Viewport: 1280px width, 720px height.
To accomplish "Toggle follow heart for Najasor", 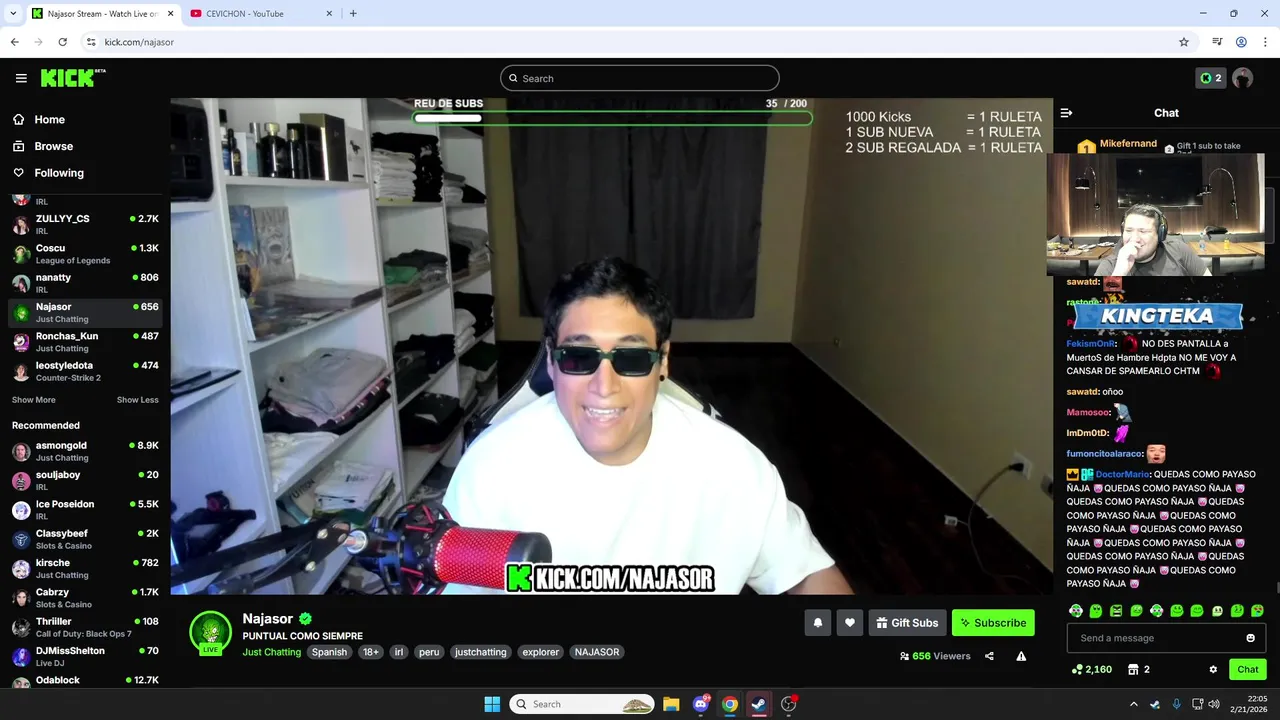I will (850, 623).
